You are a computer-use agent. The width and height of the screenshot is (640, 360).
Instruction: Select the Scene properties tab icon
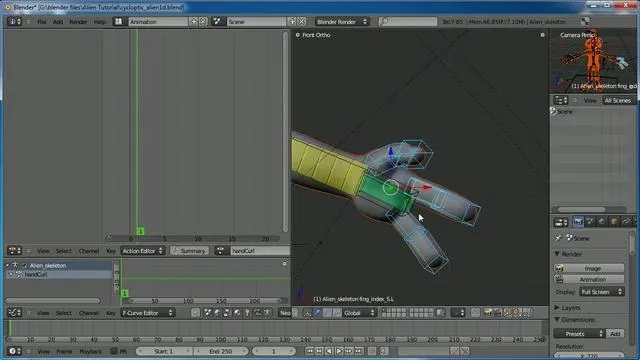coord(590,222)
